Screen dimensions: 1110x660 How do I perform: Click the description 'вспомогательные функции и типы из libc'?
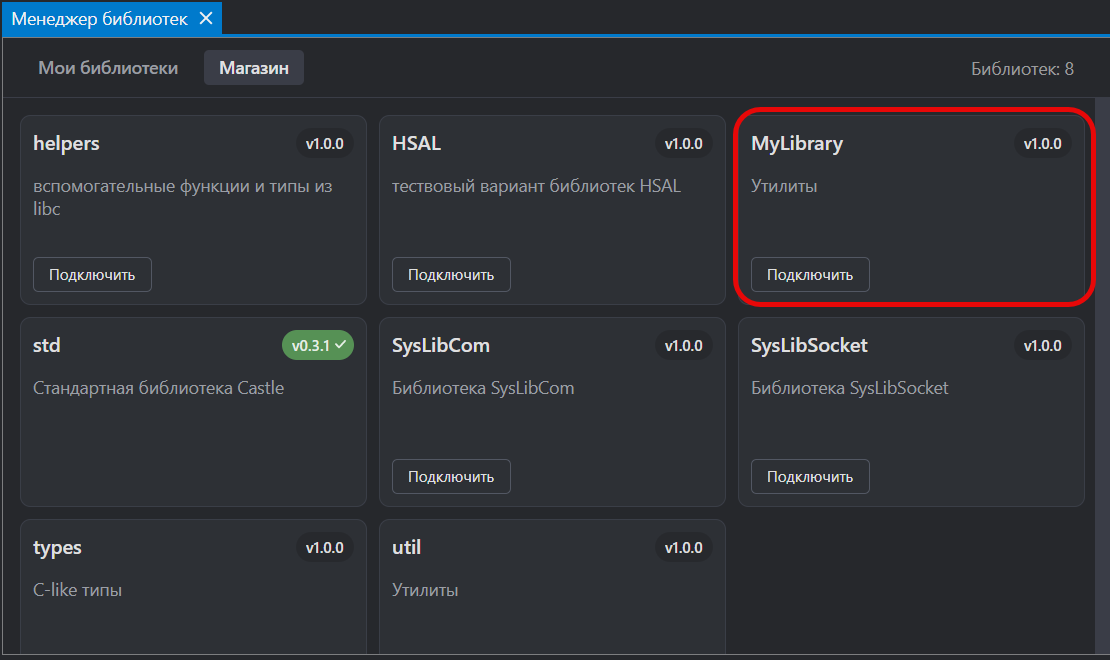(x=183, y=198)
